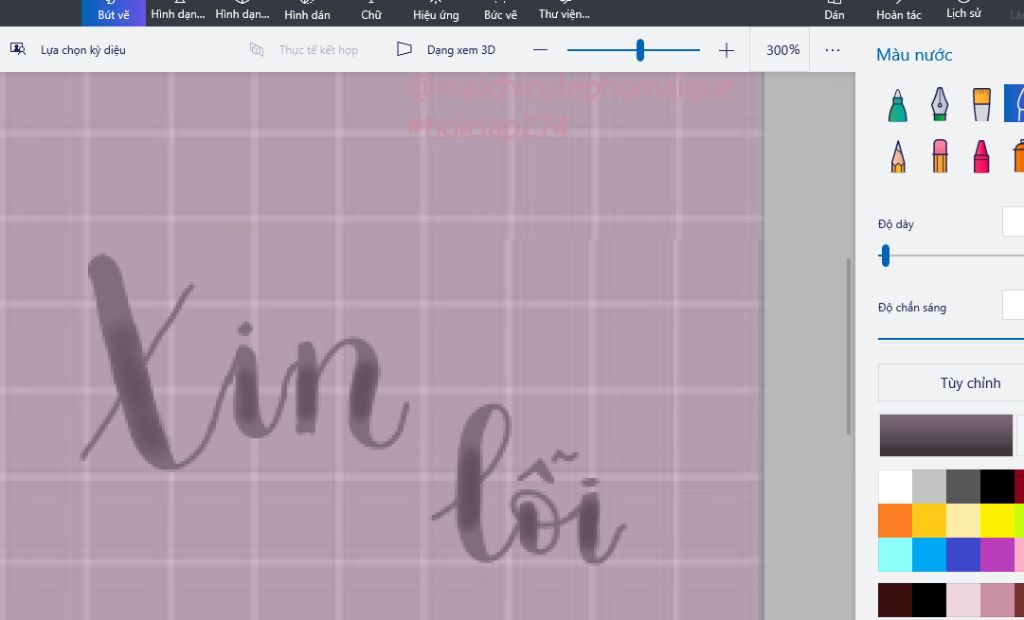This screenshot has width=1024, height=620.
Task: Open the Thư viện... tab
Action: (x=564, y=12)
